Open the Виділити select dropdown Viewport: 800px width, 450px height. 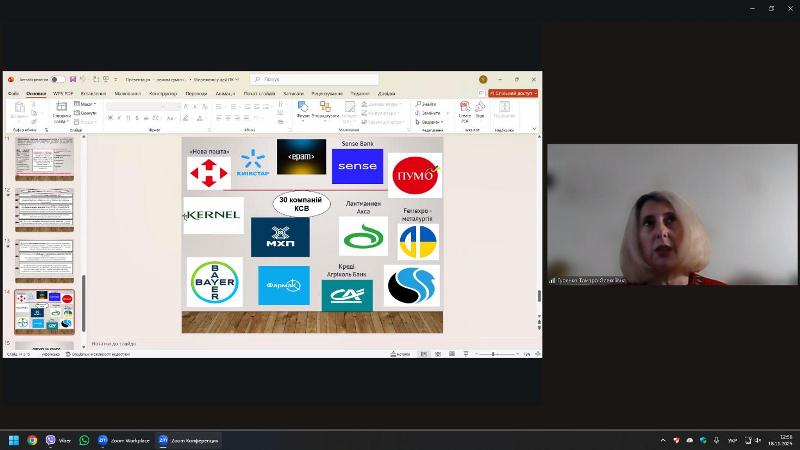(429, 122)
